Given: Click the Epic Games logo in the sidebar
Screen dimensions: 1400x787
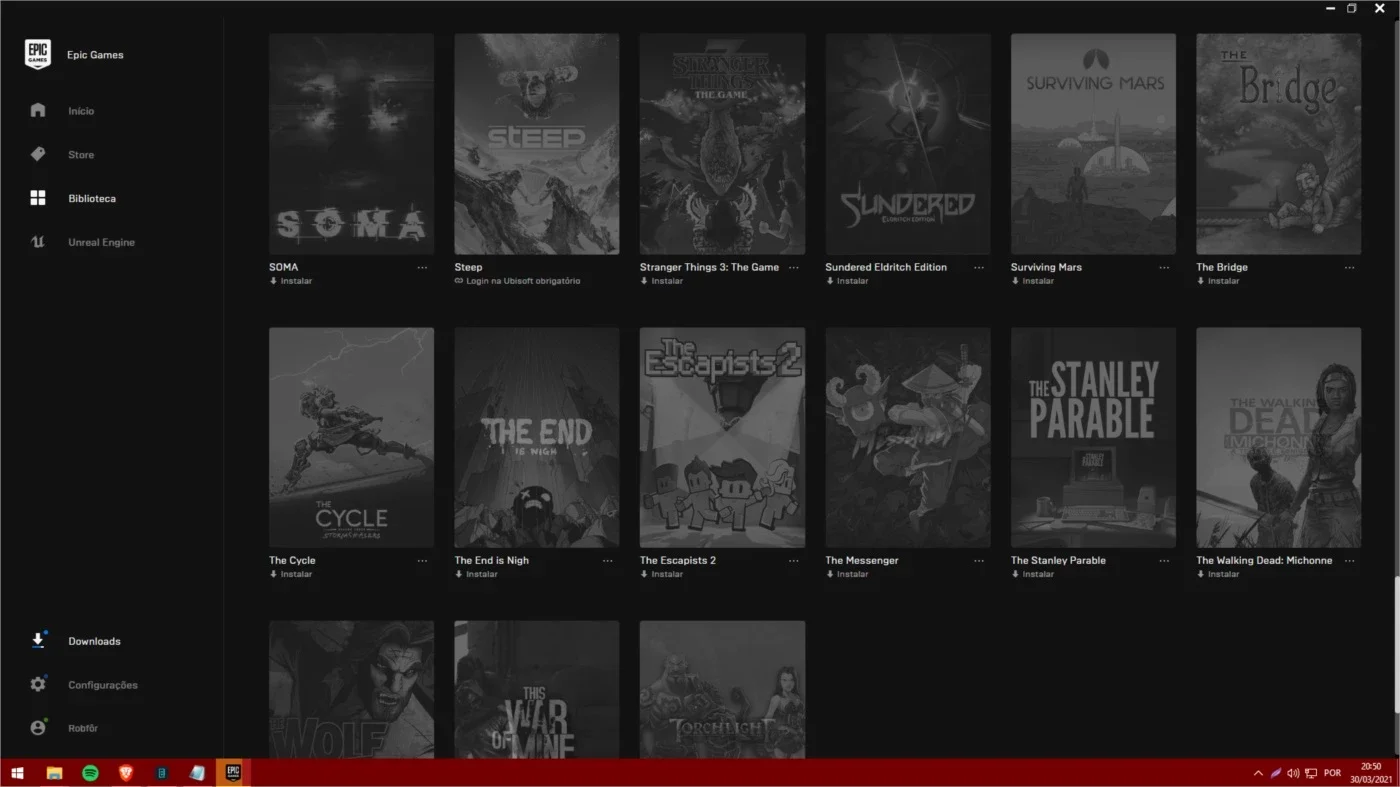Looking at the screenshot, I should point(38,55).
